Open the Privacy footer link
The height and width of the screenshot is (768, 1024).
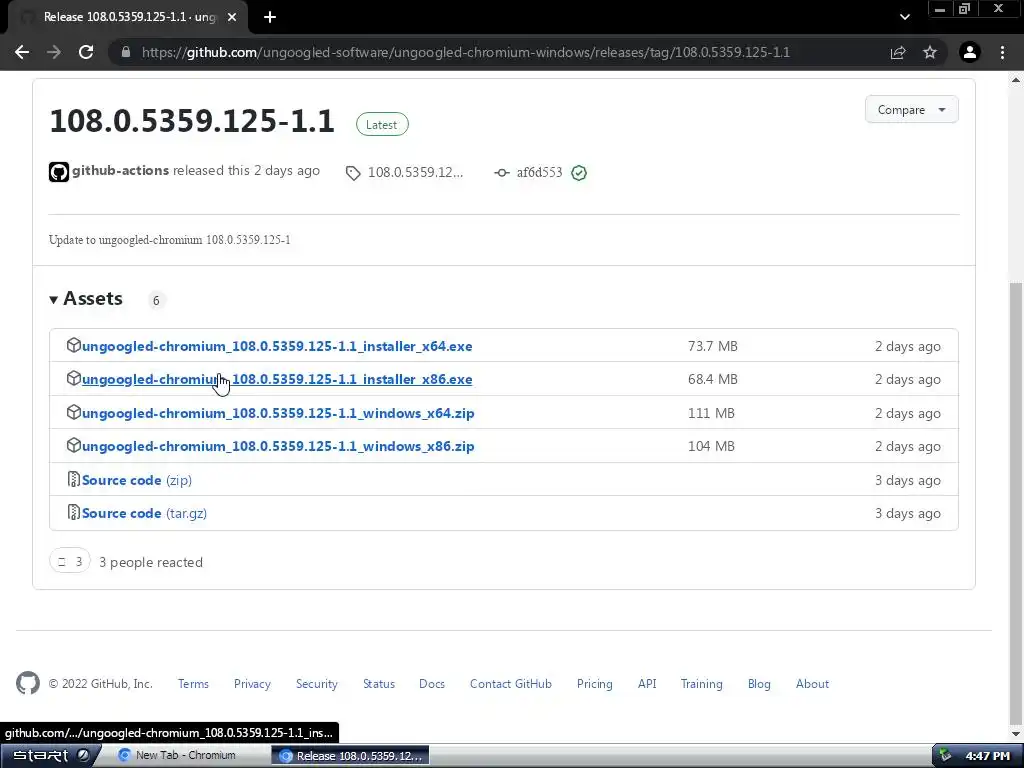252,684
